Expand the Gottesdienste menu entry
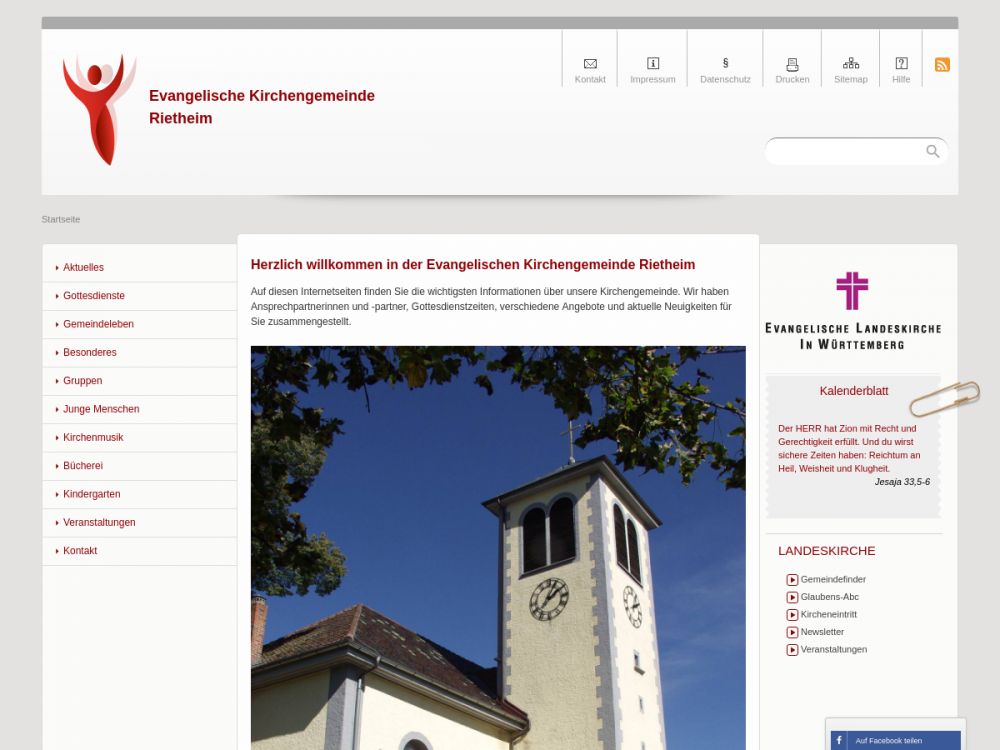Viewport: 1000px width, 750px height. (x=94, y=296)
